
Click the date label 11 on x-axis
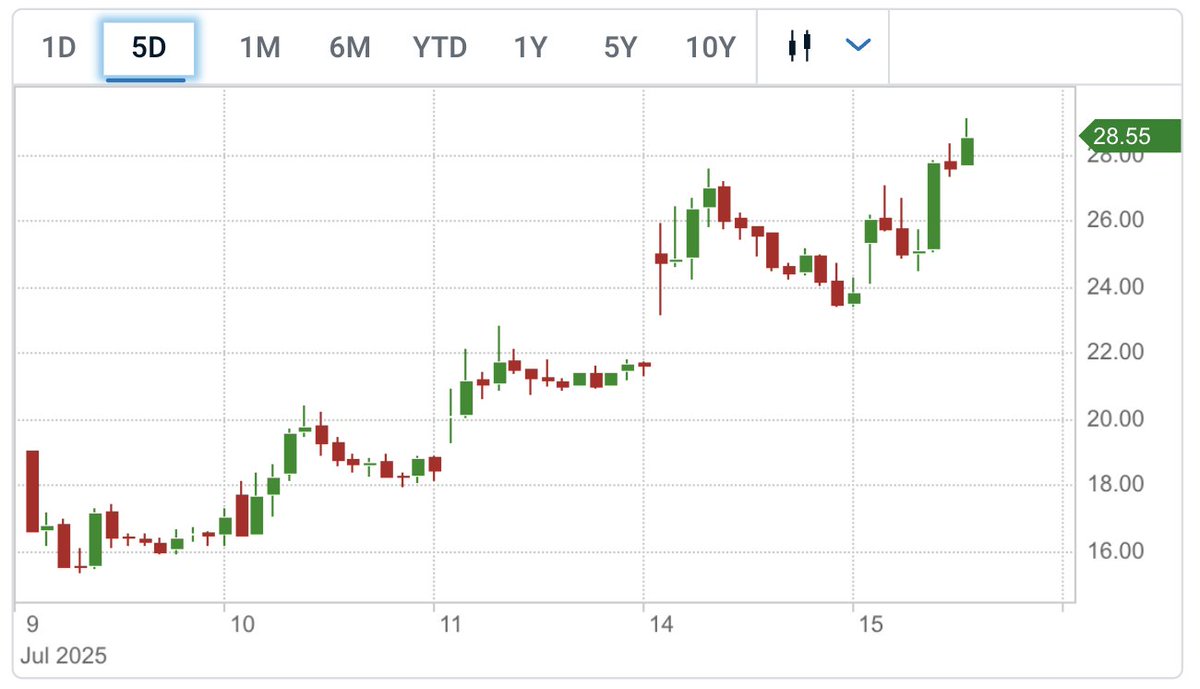coord(452,625)
